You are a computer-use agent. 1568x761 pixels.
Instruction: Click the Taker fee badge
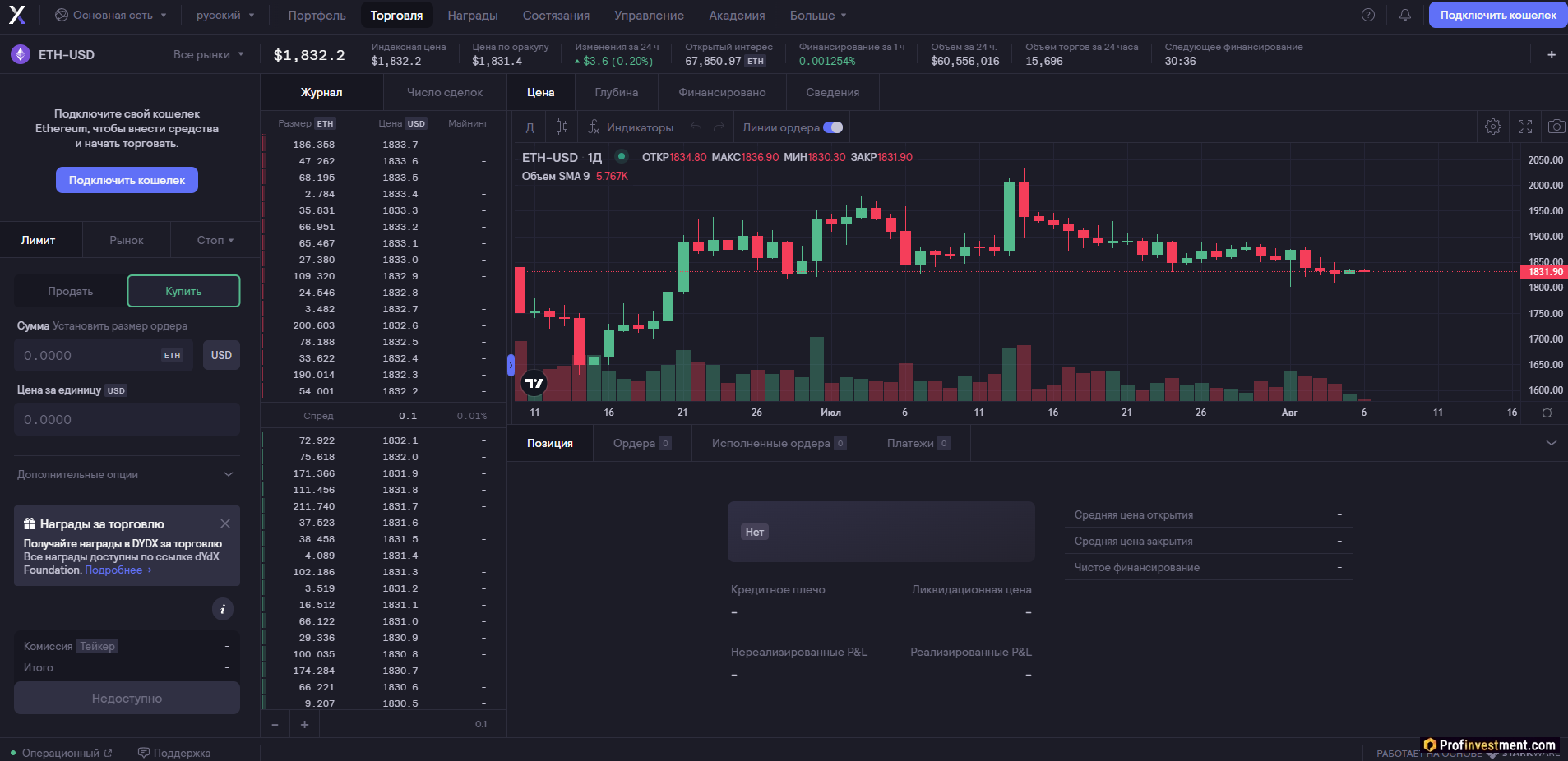97,646
